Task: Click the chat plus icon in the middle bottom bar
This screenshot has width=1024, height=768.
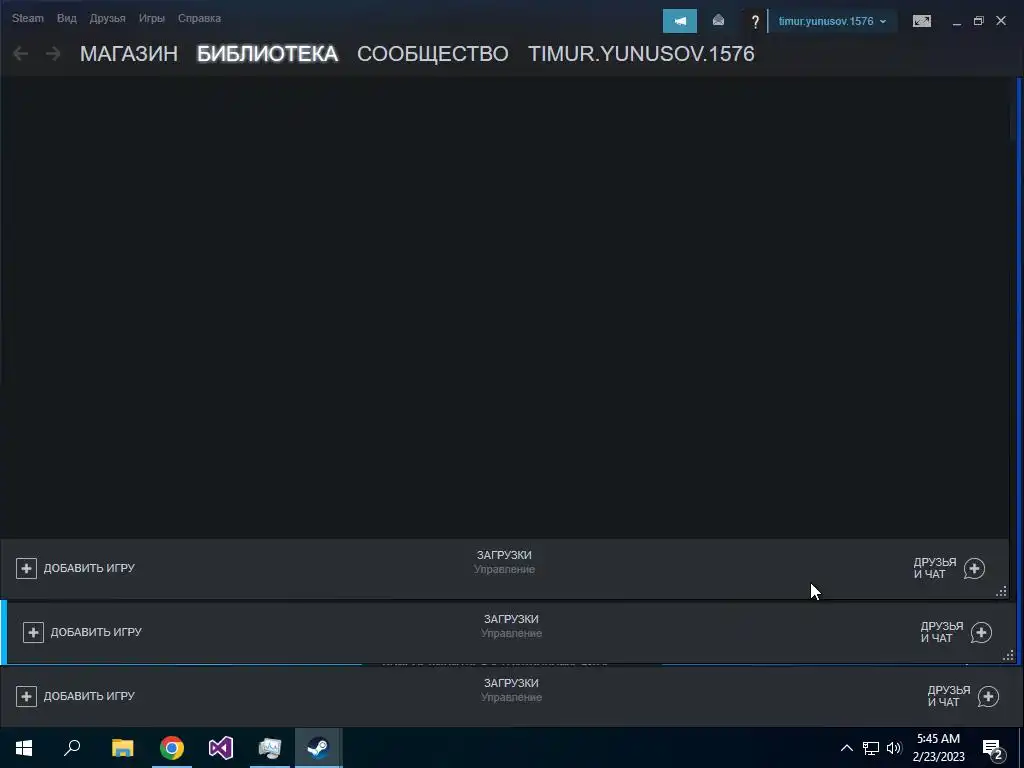Action: [982, 632]
